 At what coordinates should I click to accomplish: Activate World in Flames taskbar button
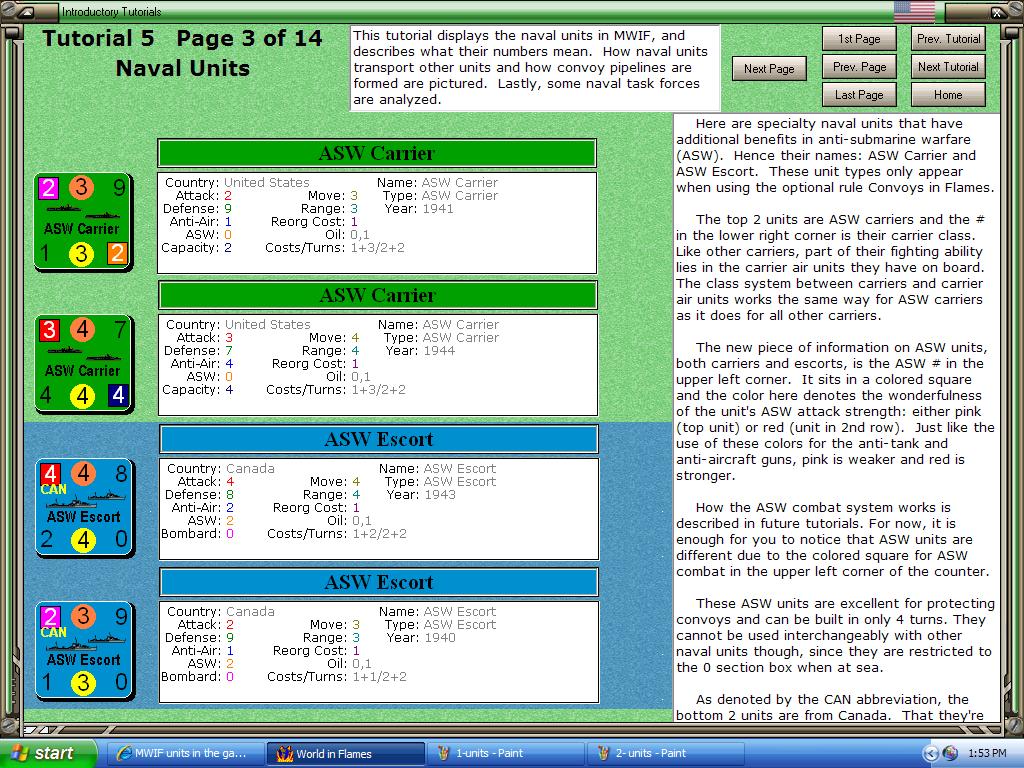coord(345,753)
